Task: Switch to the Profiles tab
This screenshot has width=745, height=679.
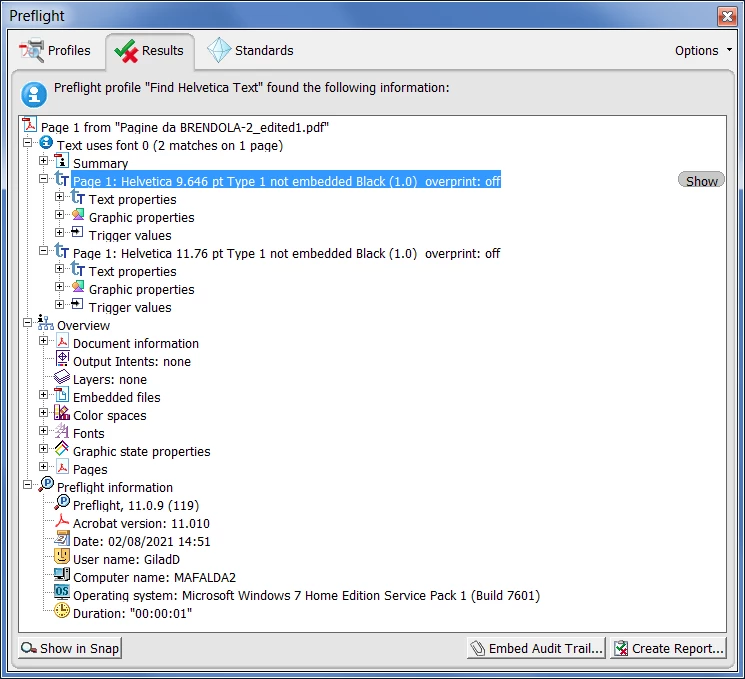Action: pyautogui.click(x=55, y=50)
